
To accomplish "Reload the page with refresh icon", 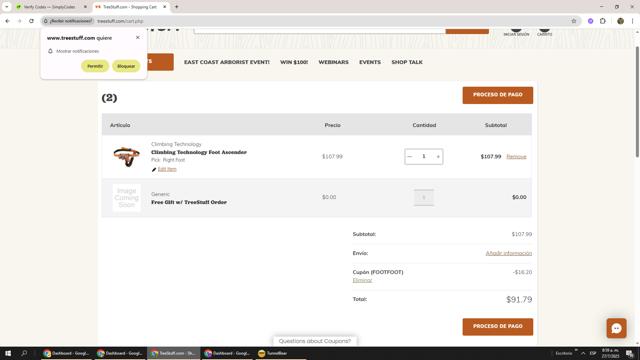I will [x=31, y=21].
